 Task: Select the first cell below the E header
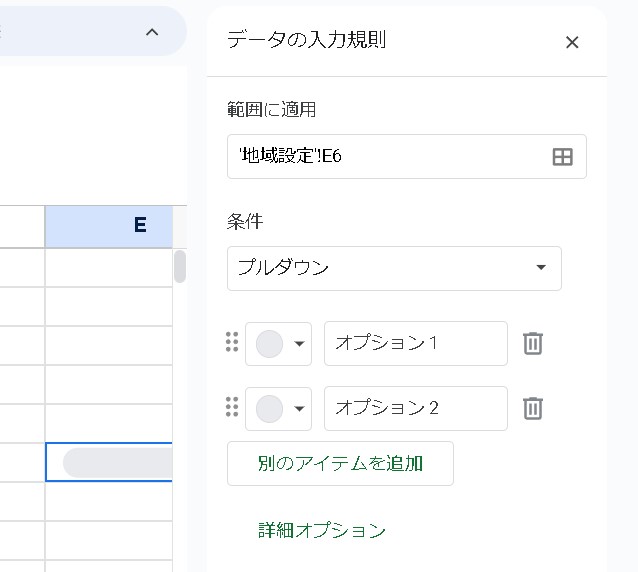tap(108, 267)
